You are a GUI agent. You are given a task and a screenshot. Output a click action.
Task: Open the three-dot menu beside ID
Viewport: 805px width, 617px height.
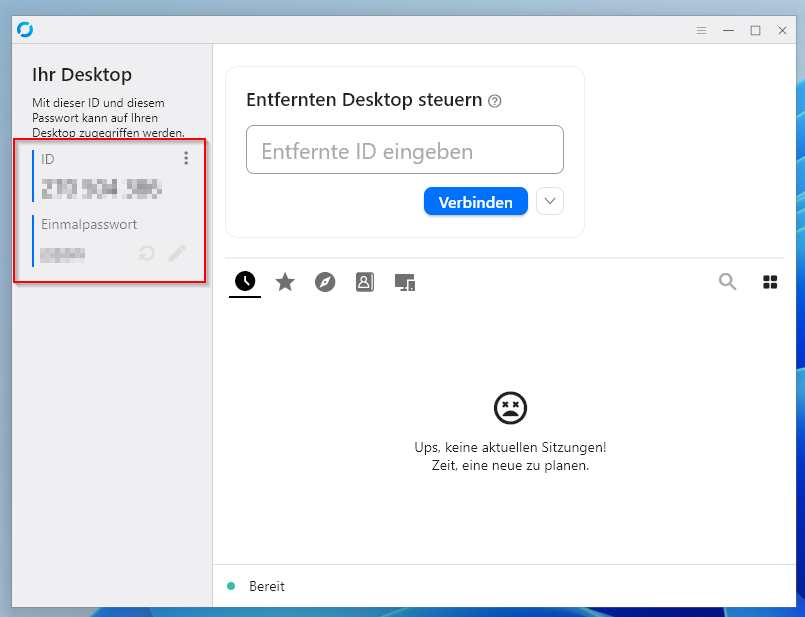tap(186, 158)
